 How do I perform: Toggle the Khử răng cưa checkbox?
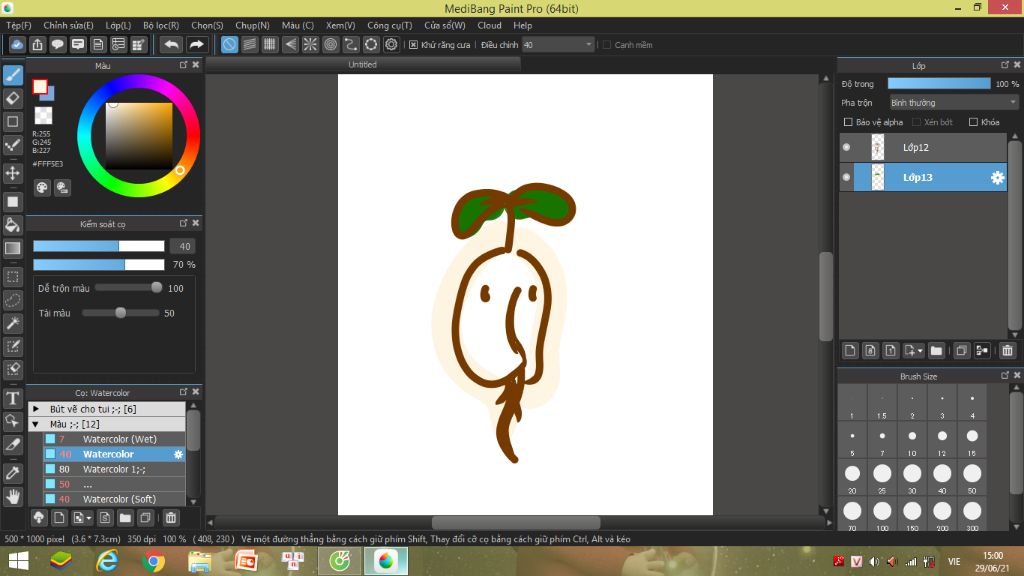[413, 44]
